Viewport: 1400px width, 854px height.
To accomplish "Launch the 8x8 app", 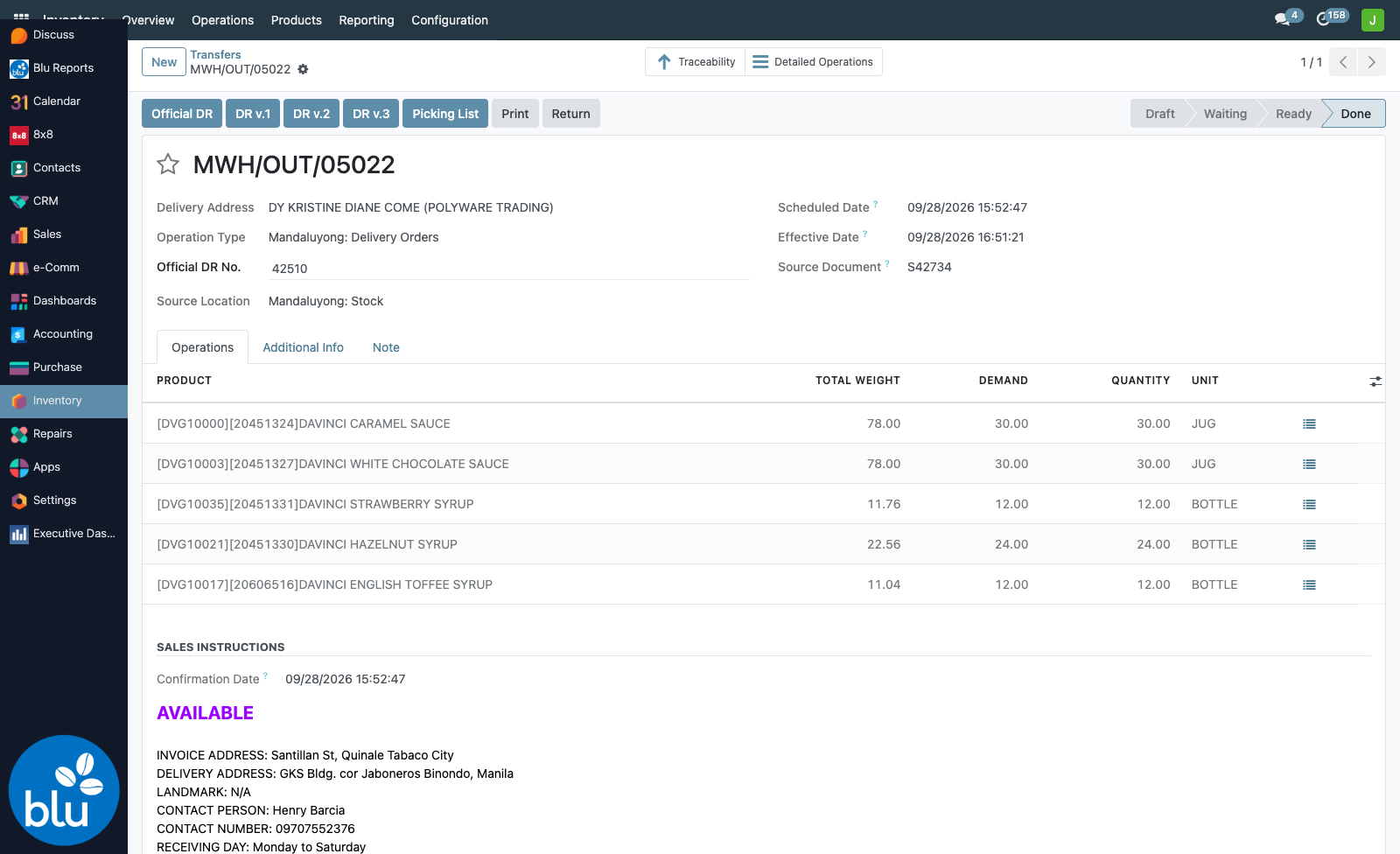I will tap(64, 135).
